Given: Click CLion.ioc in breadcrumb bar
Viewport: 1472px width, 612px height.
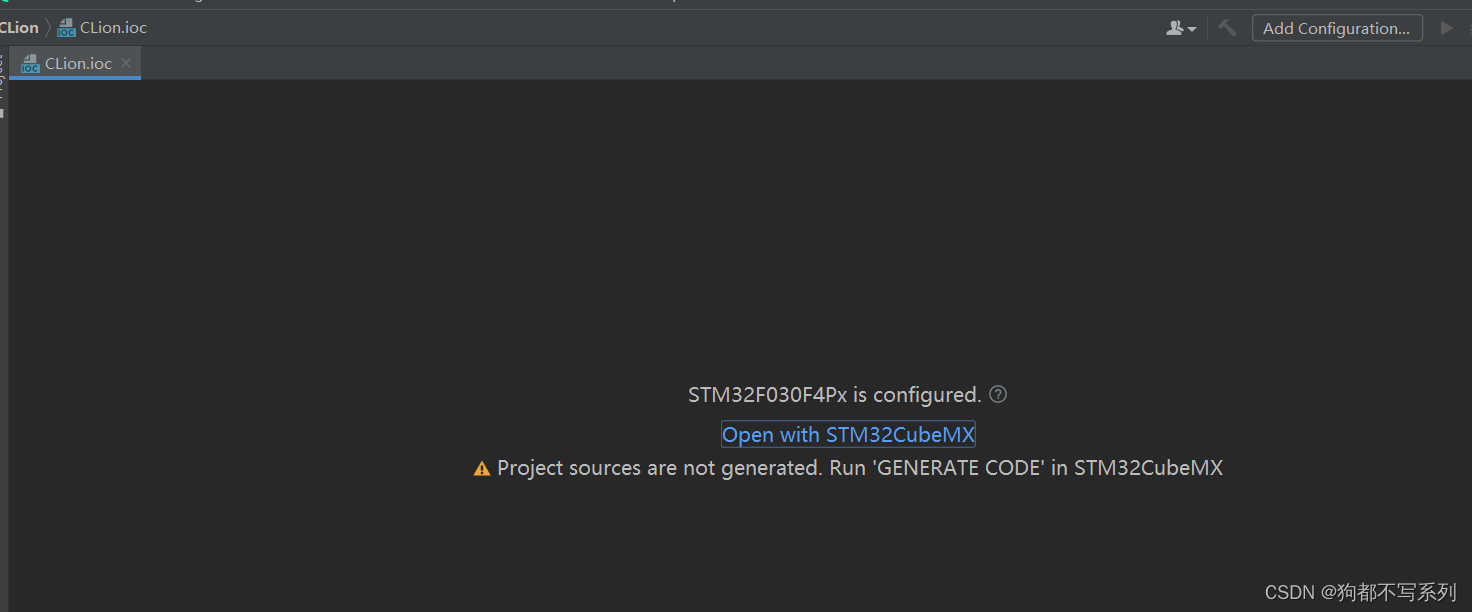Looking at the screenshot, I should coord(113,27).
